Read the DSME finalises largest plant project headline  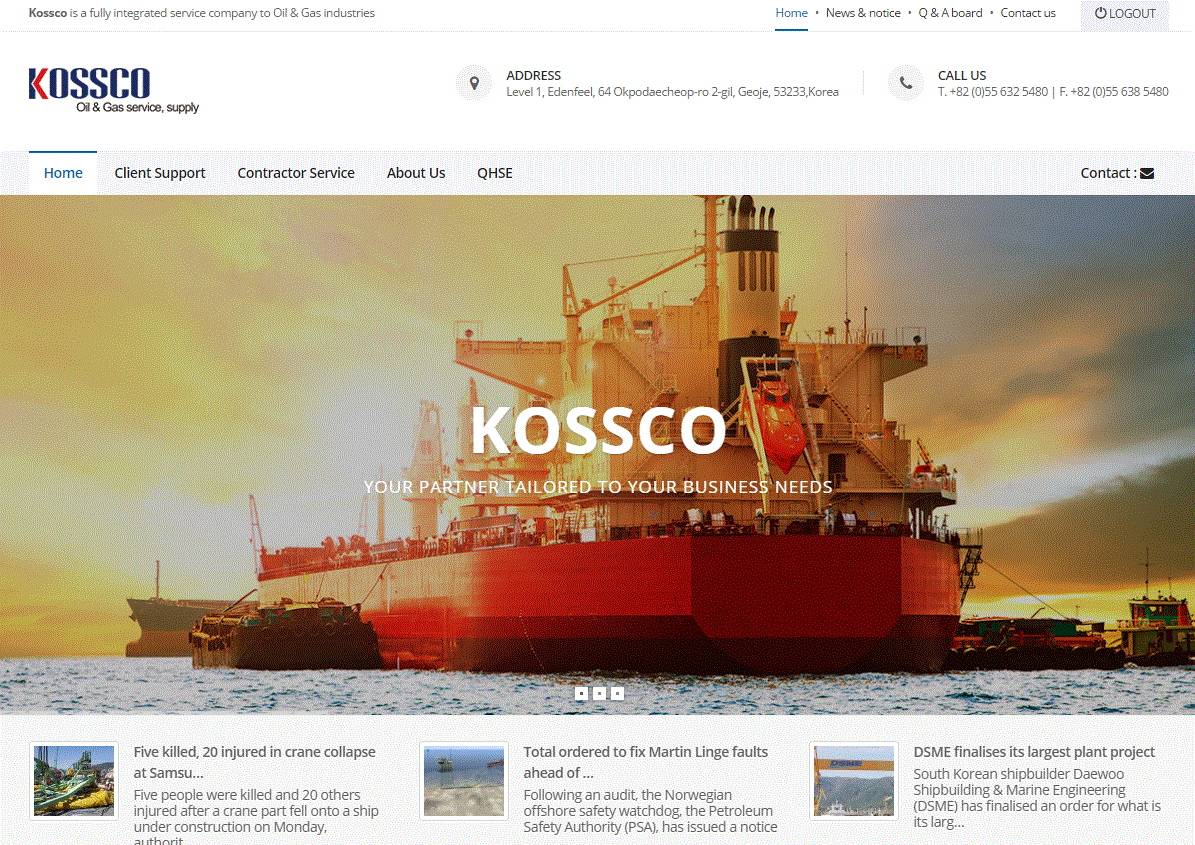point(1034,752)
